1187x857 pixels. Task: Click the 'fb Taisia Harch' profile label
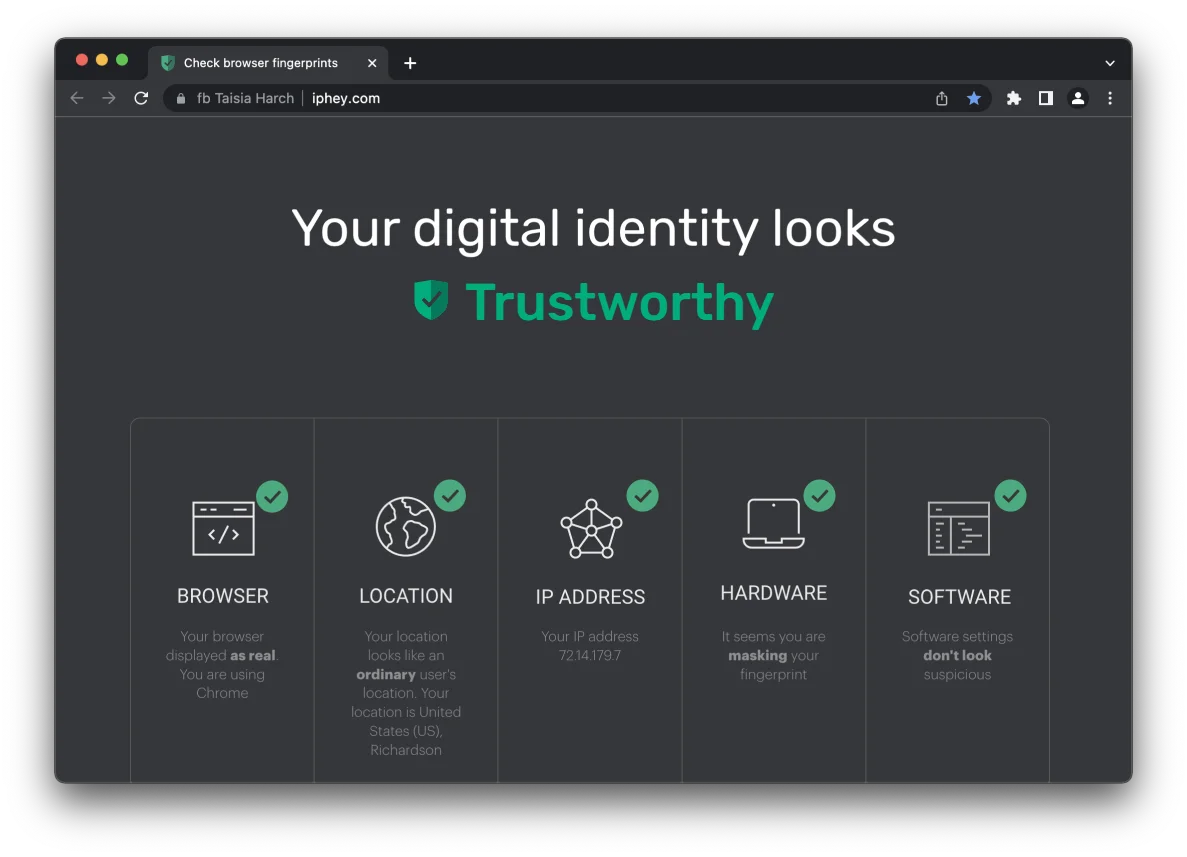tap(245, 98)
